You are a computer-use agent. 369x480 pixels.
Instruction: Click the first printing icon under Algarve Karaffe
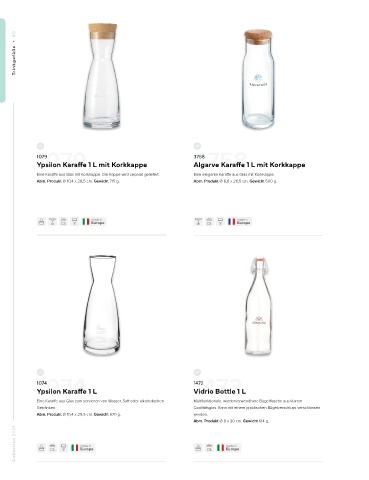point(198,222)
